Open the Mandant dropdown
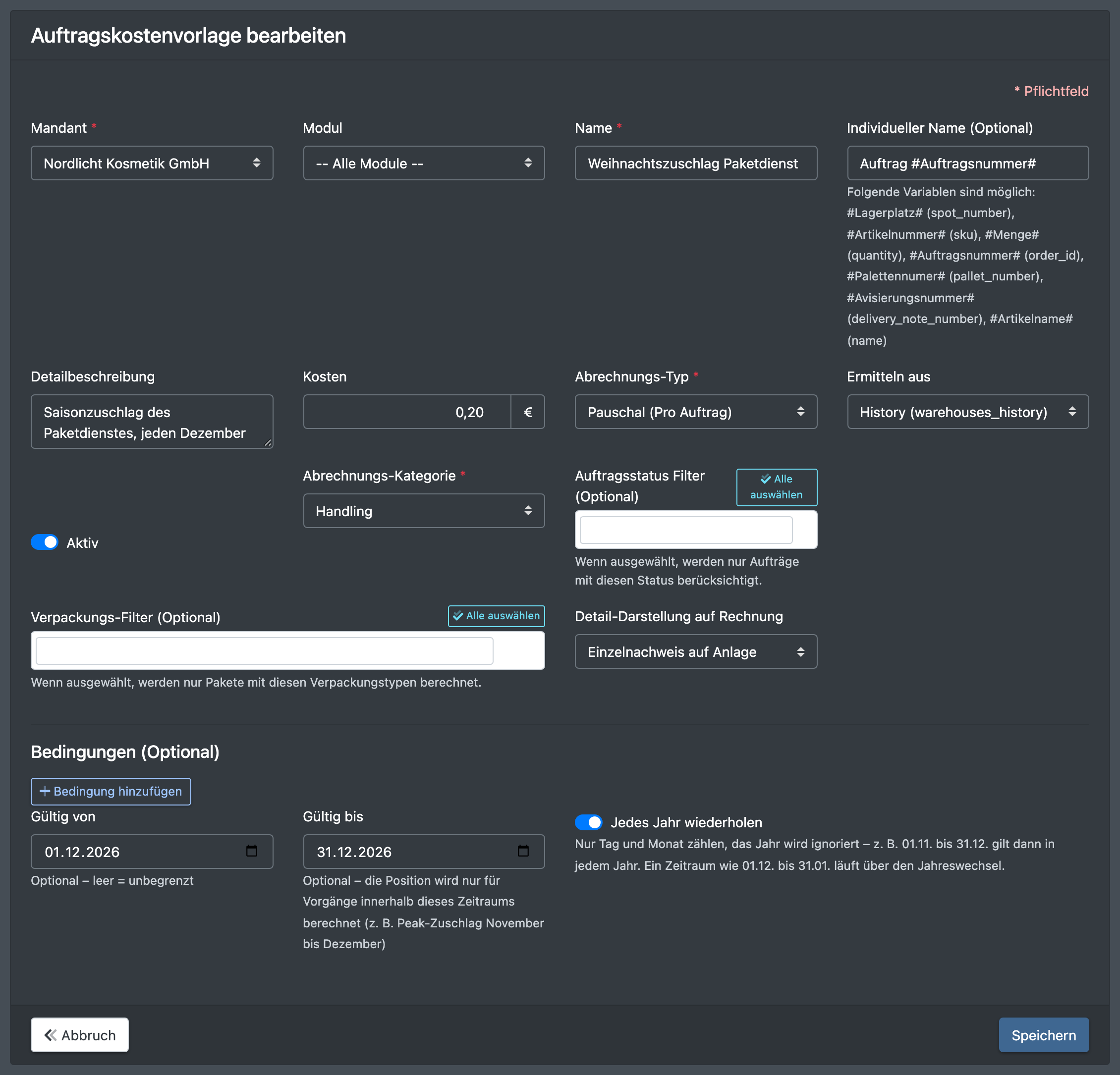1120x1075 pixels. (152, 163)
